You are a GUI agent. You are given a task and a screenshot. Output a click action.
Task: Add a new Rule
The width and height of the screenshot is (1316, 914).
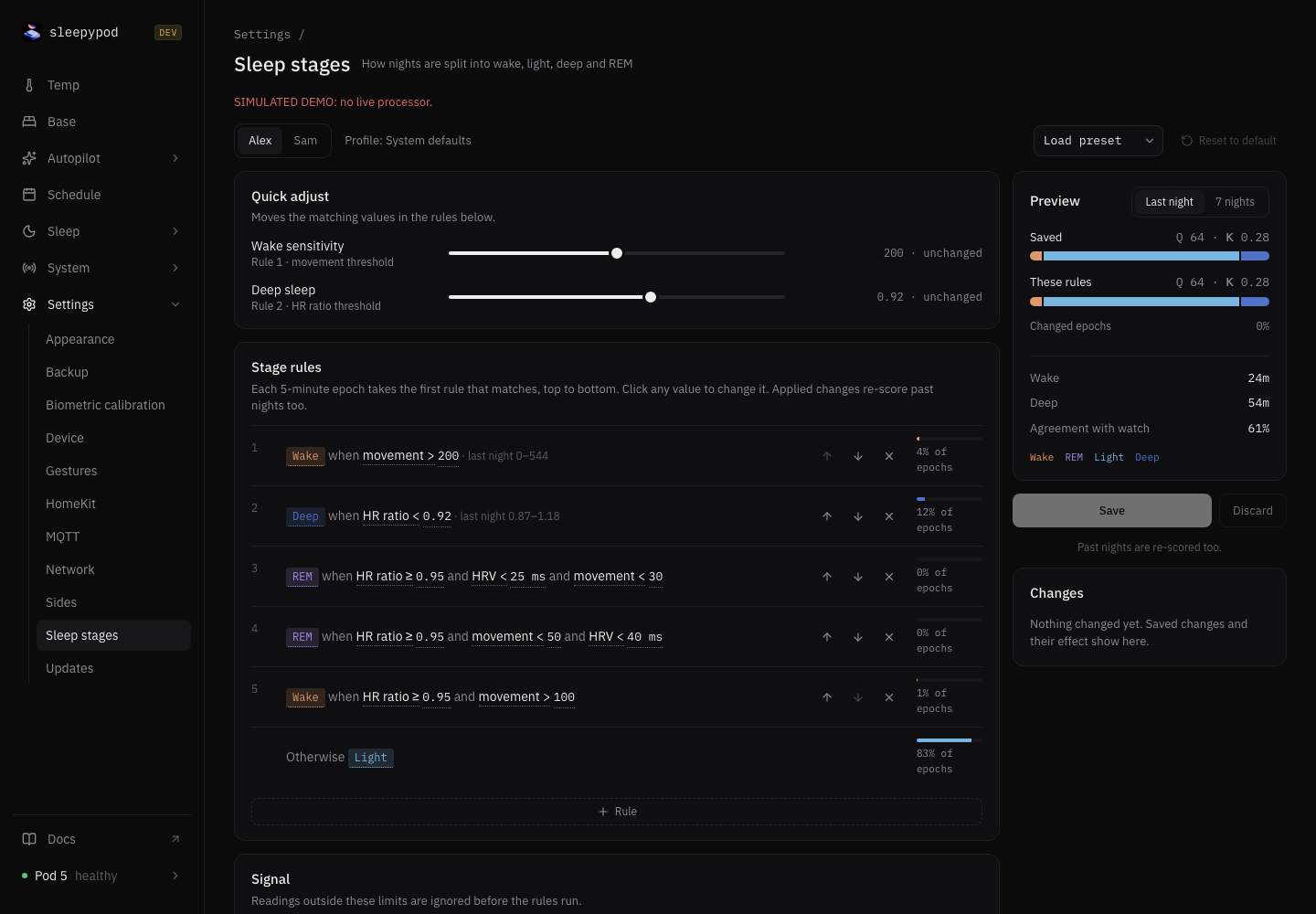[617, 812]
